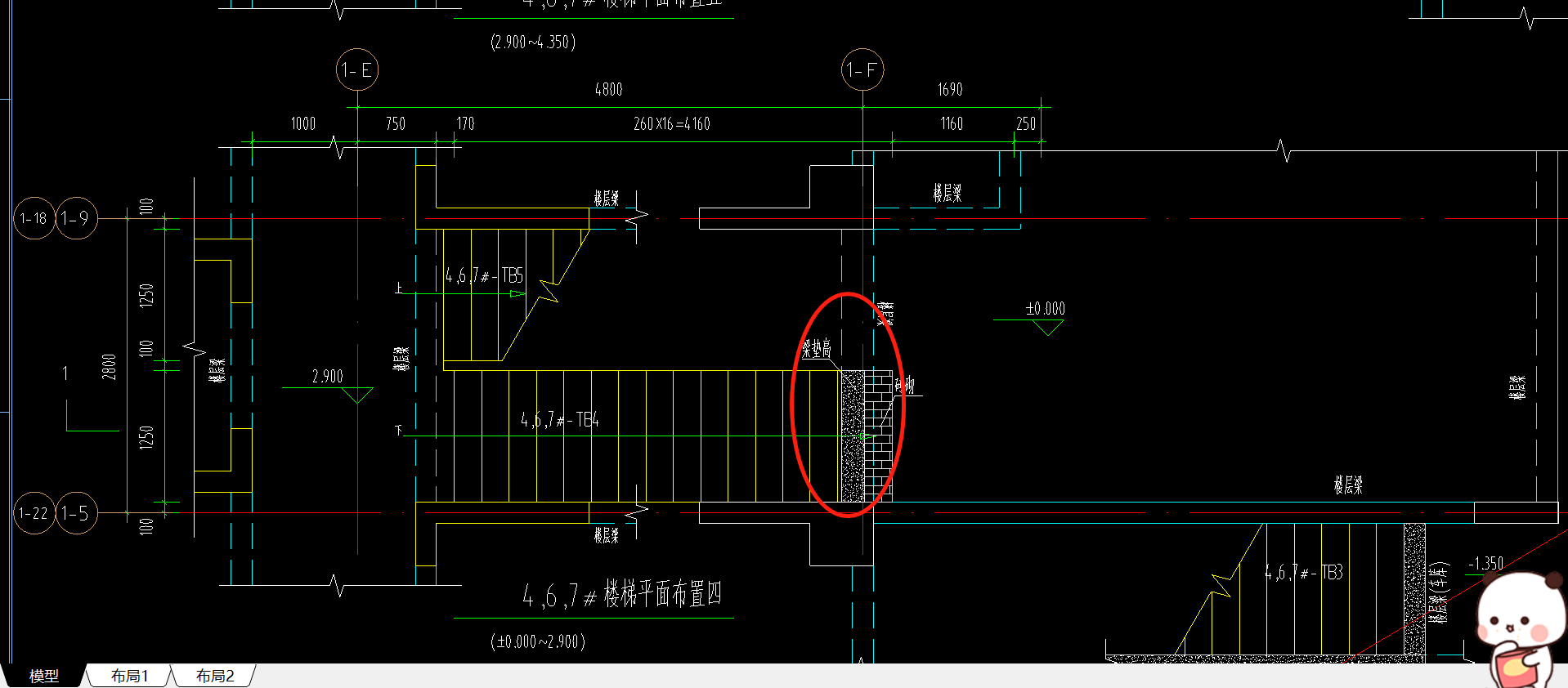Switch to the 模型 tab
Screen dimensions: 1568x688
click(44, 676)
